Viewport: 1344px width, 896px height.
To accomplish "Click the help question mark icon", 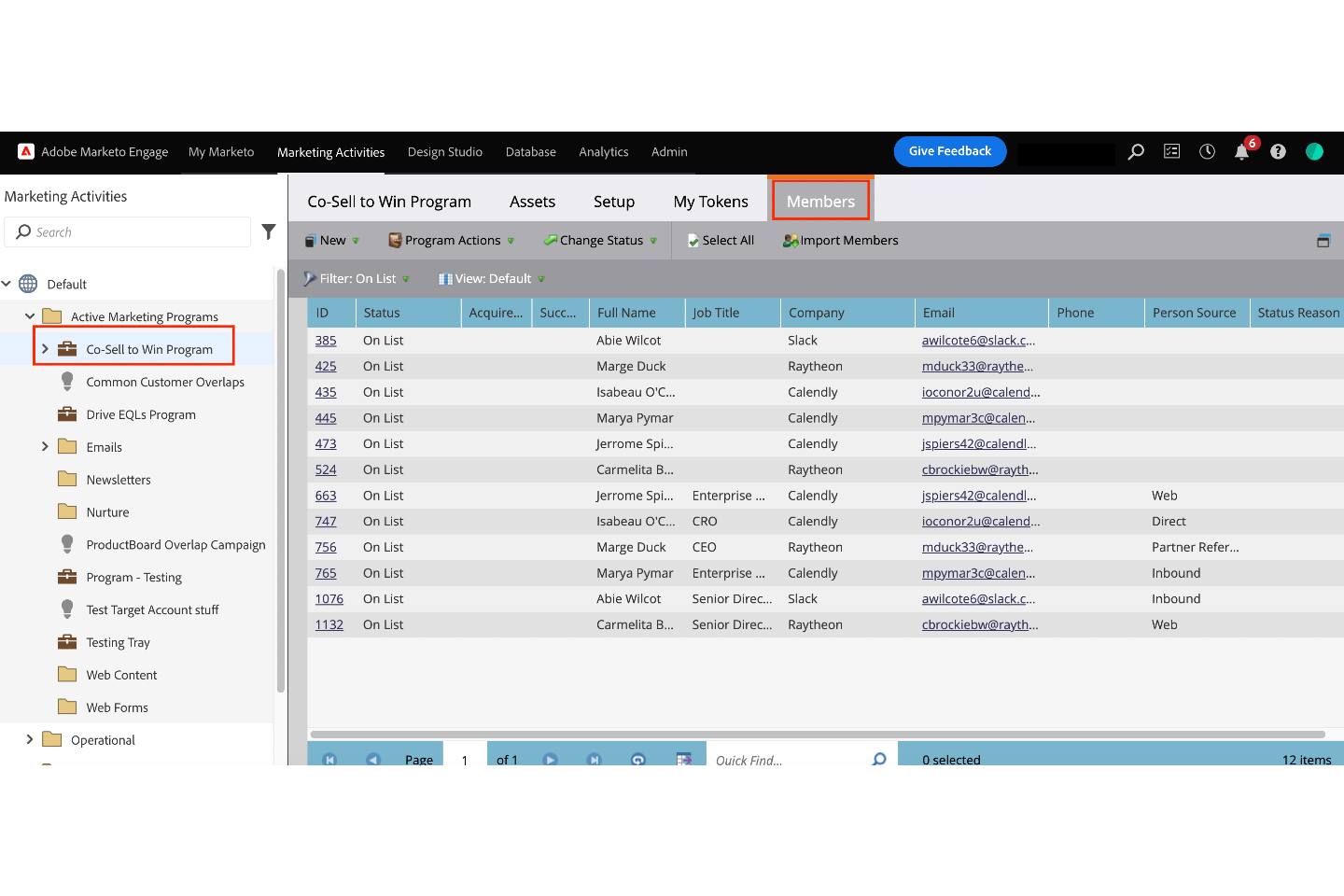I will coord(1278,152).
